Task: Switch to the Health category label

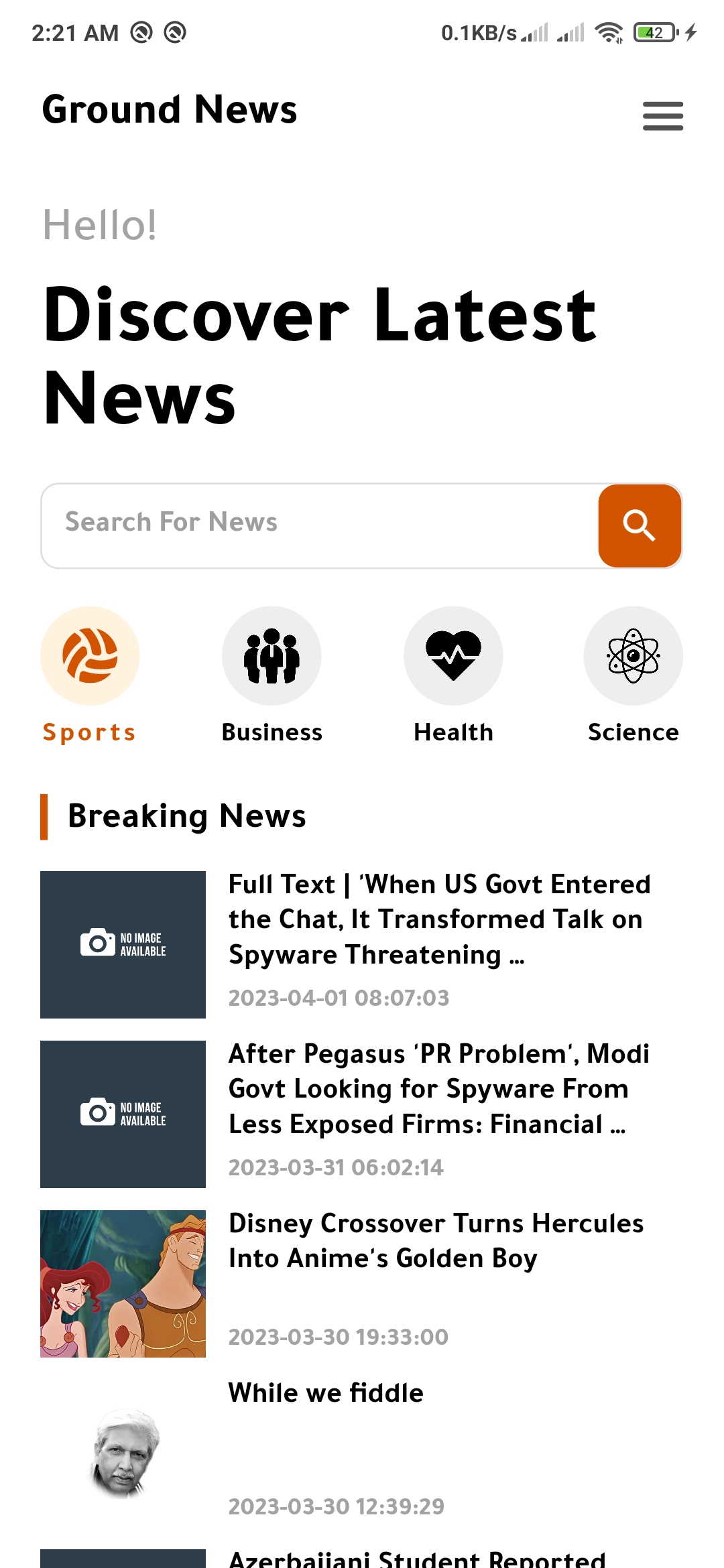Action: [454, 732]
